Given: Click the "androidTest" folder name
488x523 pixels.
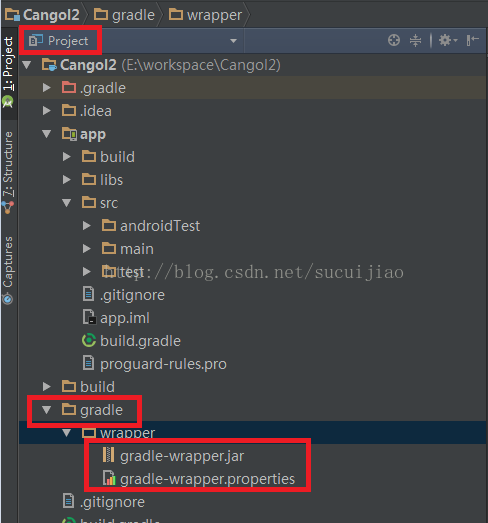Looking at the screenshot, I should pyautogui.click(x=160, y=226).
